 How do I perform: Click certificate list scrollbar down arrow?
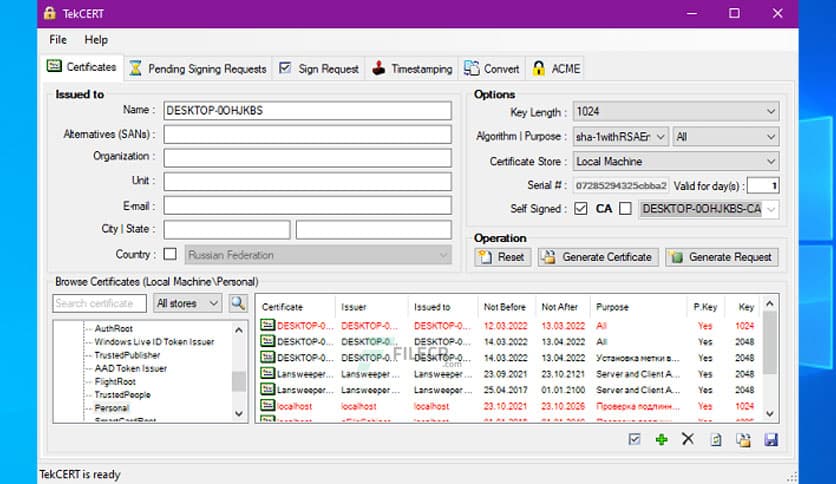click(x=769, y=414)
